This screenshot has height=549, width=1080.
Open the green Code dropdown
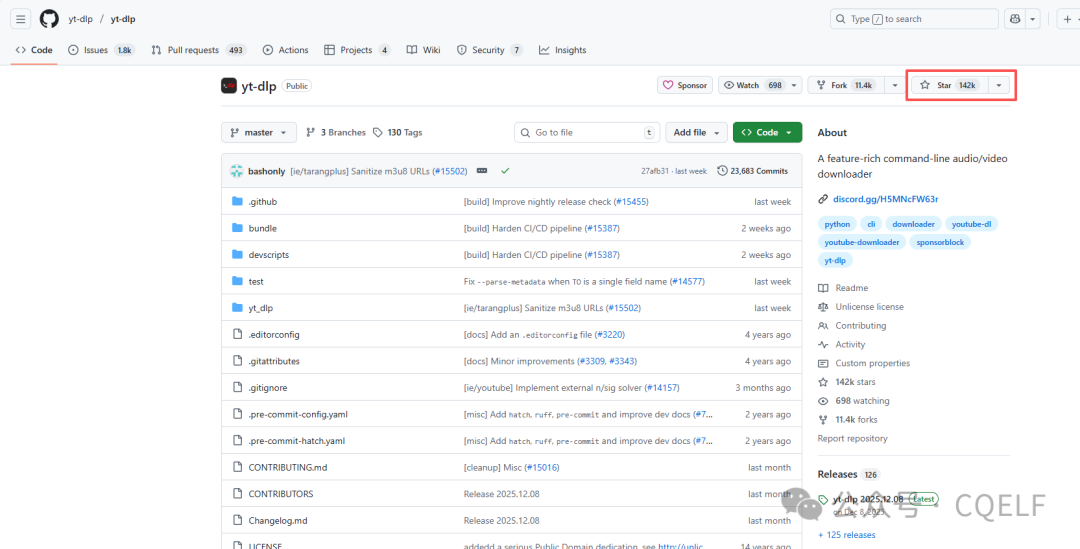767,132
